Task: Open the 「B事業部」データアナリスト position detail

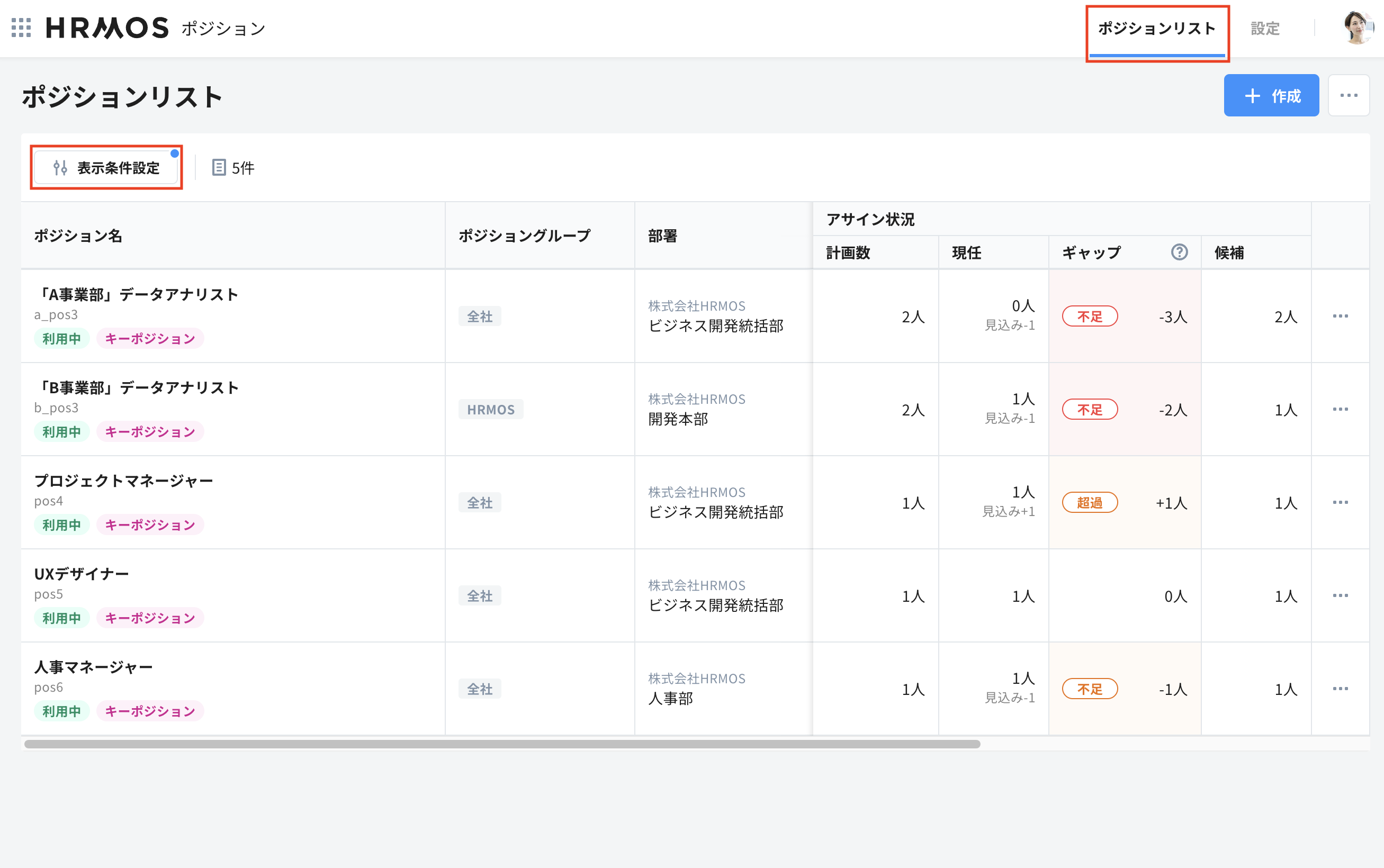Action: point(137,387)
